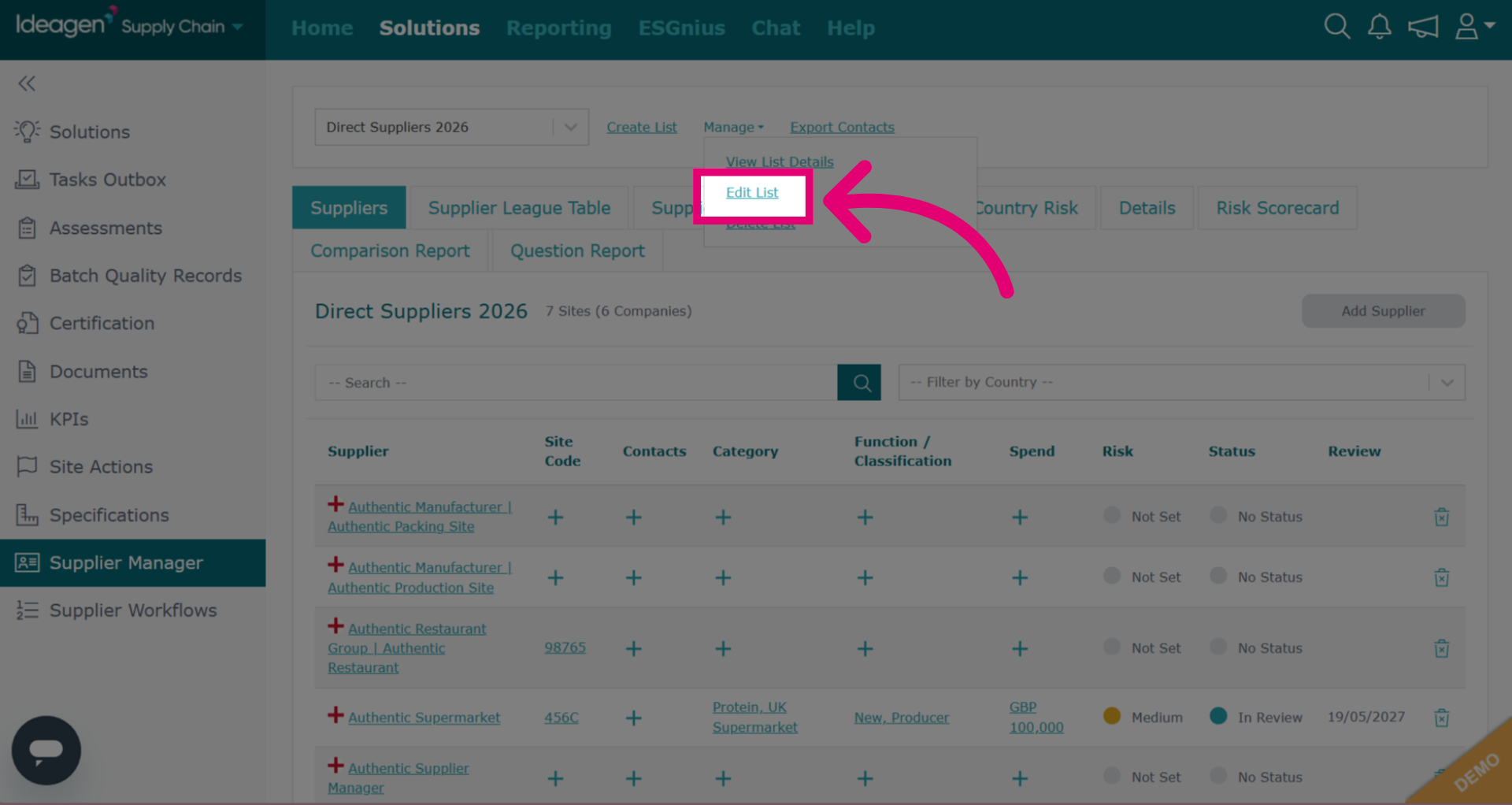Viewport: 1512px width, 805px height.
Task: Select View List Details from the Manage menu
Action: tap(780, 161)
